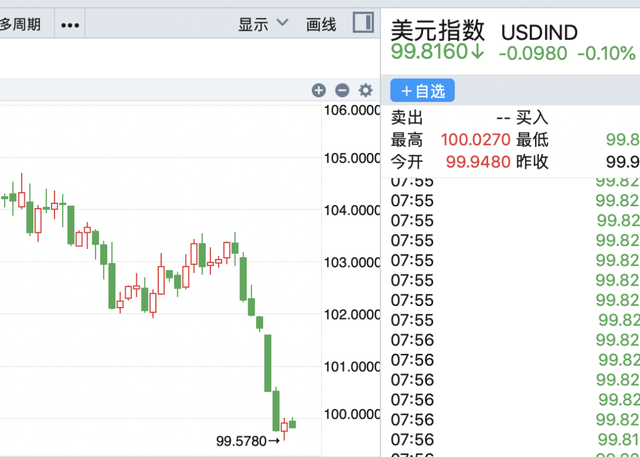Select the 画线 drawing tool

pos(321,25)
